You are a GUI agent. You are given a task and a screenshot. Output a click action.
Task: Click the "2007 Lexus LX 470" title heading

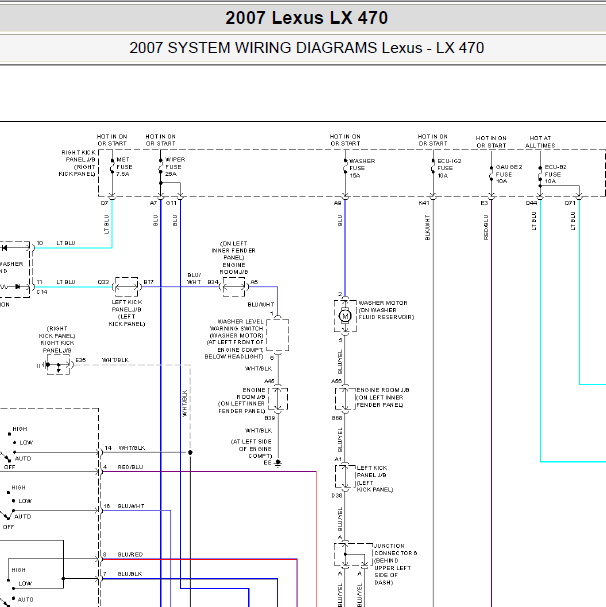[x=306, y=18]
